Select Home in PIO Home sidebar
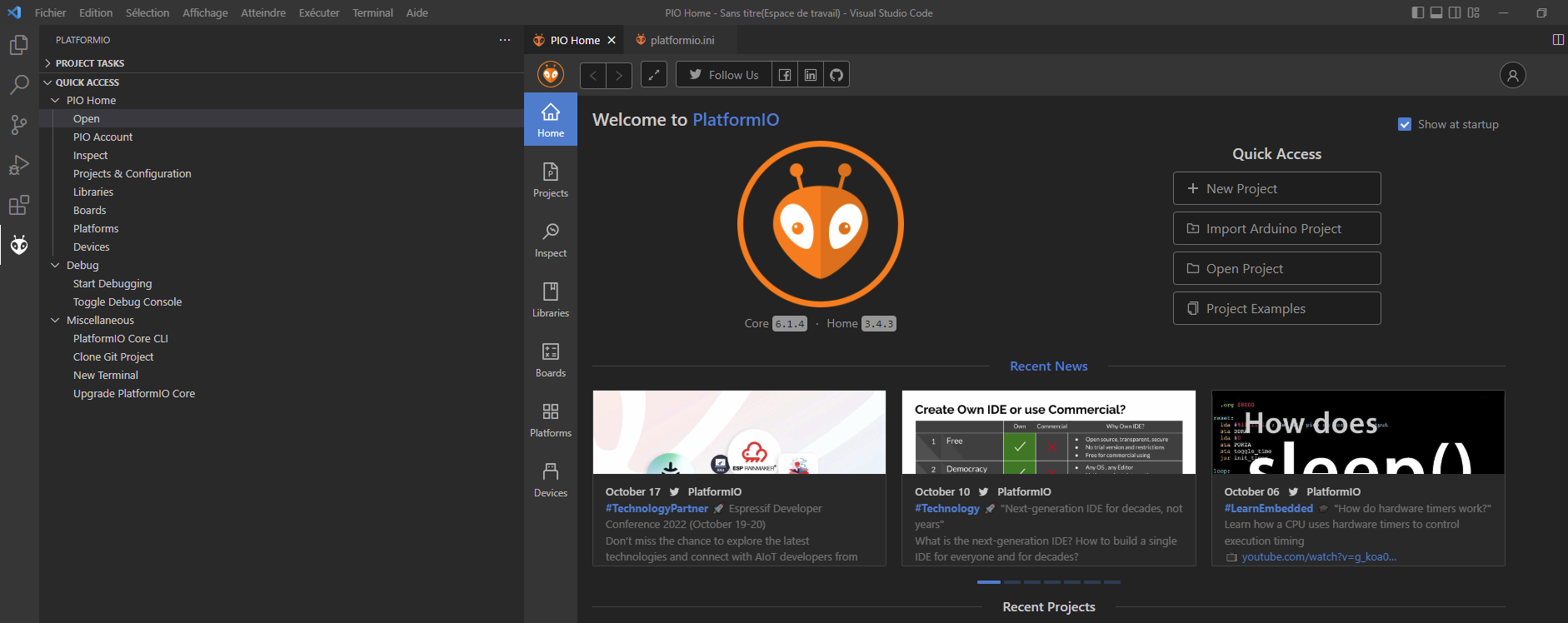The image size is (1568, 623). 551,120
